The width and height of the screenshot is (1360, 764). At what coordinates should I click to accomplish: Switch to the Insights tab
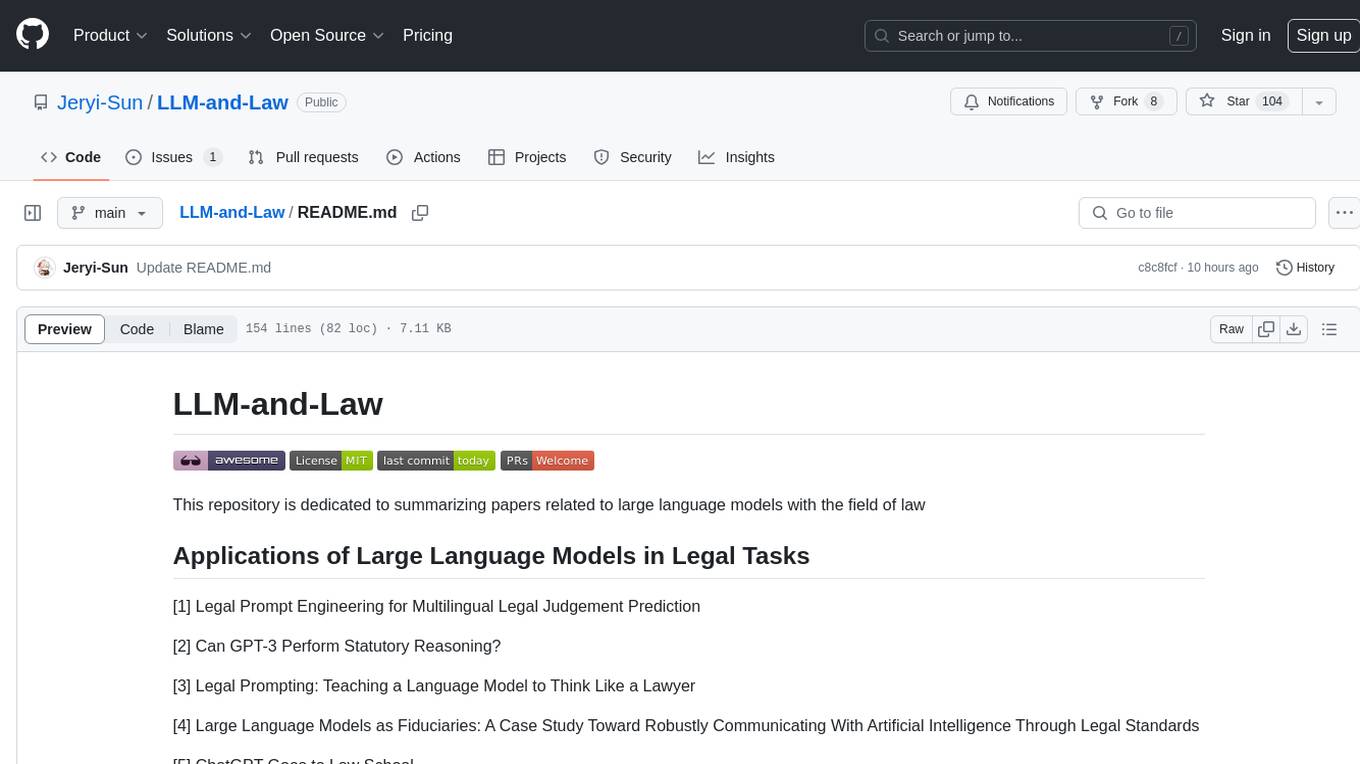[736, 157]
